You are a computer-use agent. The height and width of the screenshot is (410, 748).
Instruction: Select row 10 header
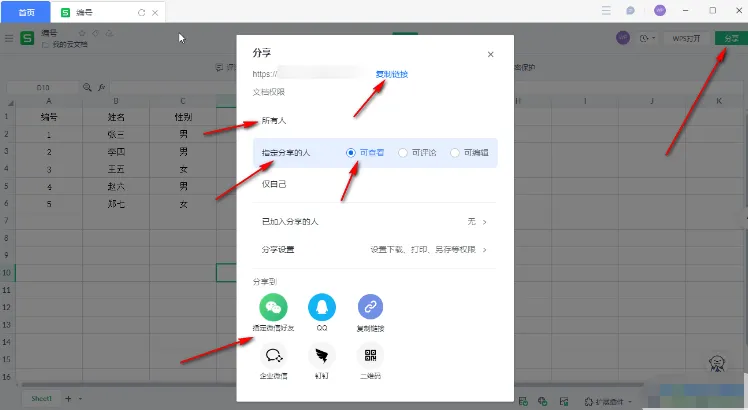click(x=7, y=273)
